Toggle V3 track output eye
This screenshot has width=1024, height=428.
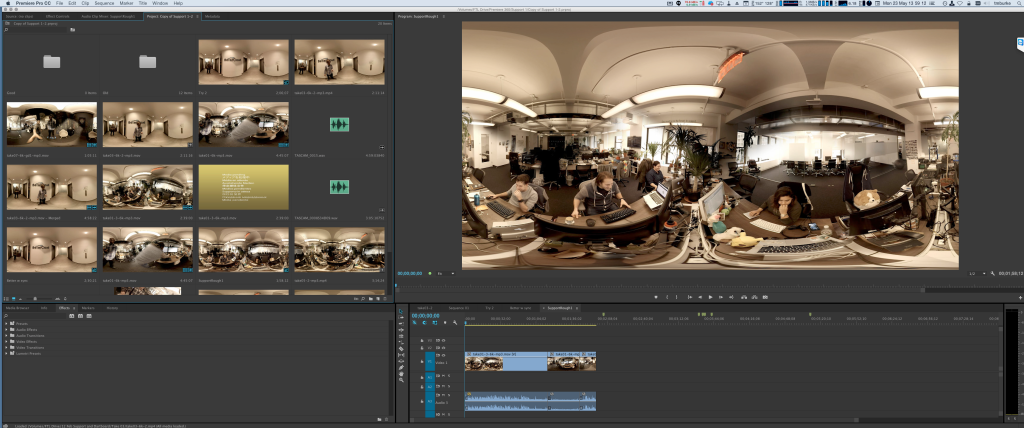(x=443, y=340)
